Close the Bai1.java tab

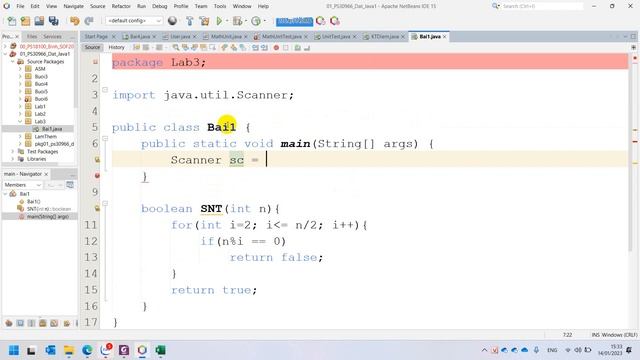[445, 37]
